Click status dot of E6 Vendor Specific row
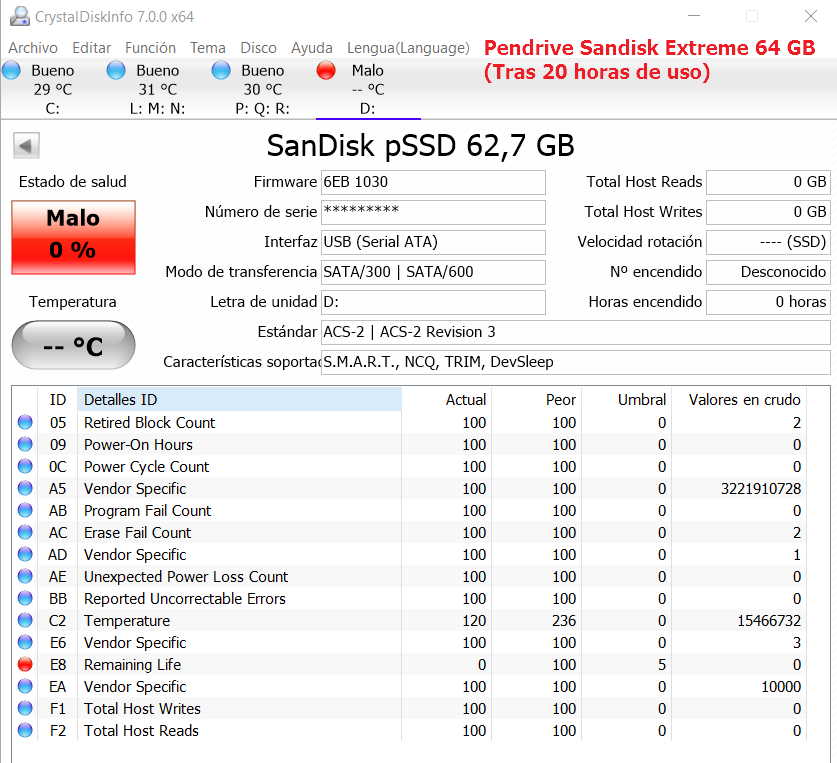Image resolution: width=837 pixels, height=763 pixels. coord(25,642)
